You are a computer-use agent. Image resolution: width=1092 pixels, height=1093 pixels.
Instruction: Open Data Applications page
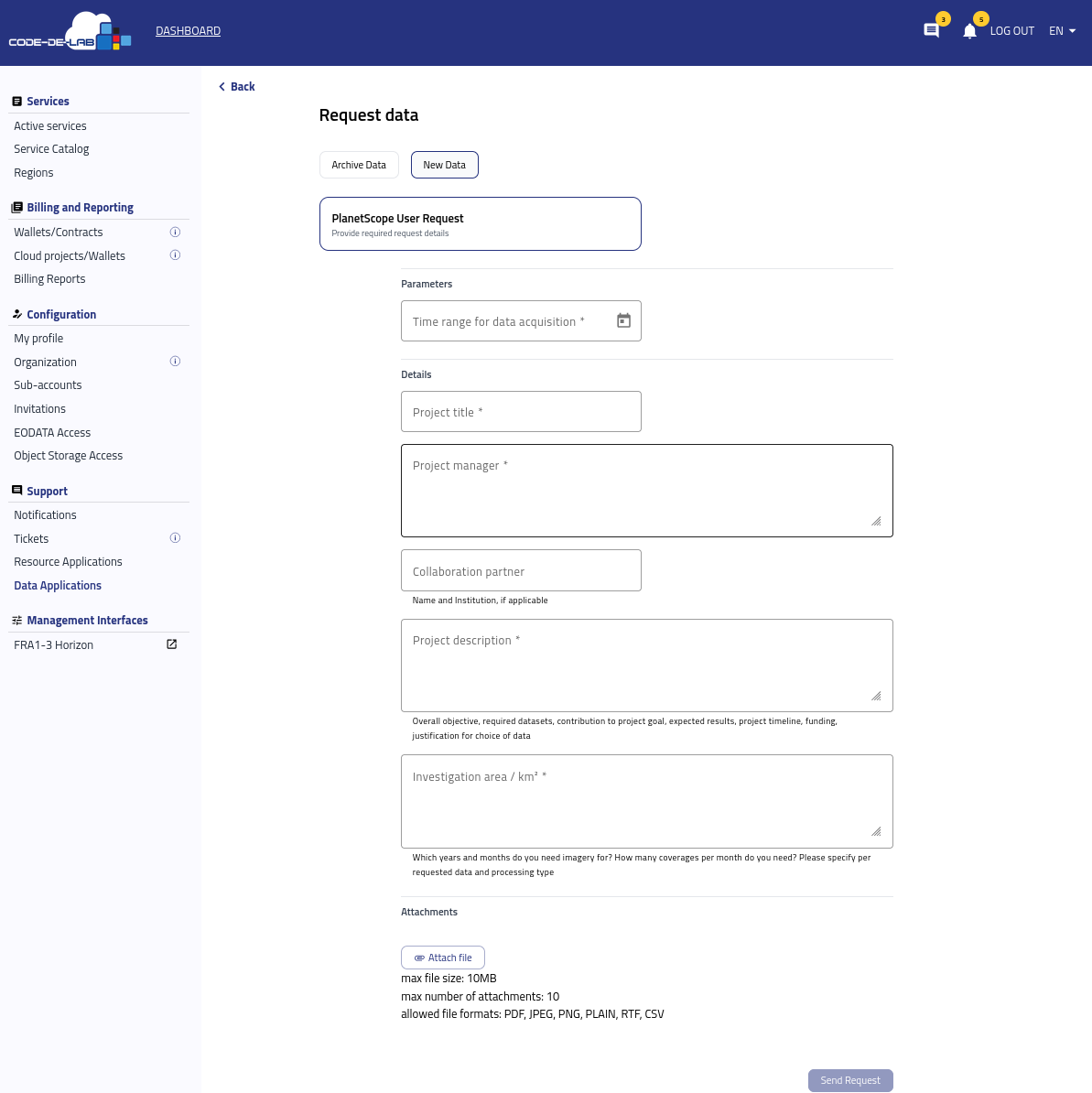click(x=58, y=585)
